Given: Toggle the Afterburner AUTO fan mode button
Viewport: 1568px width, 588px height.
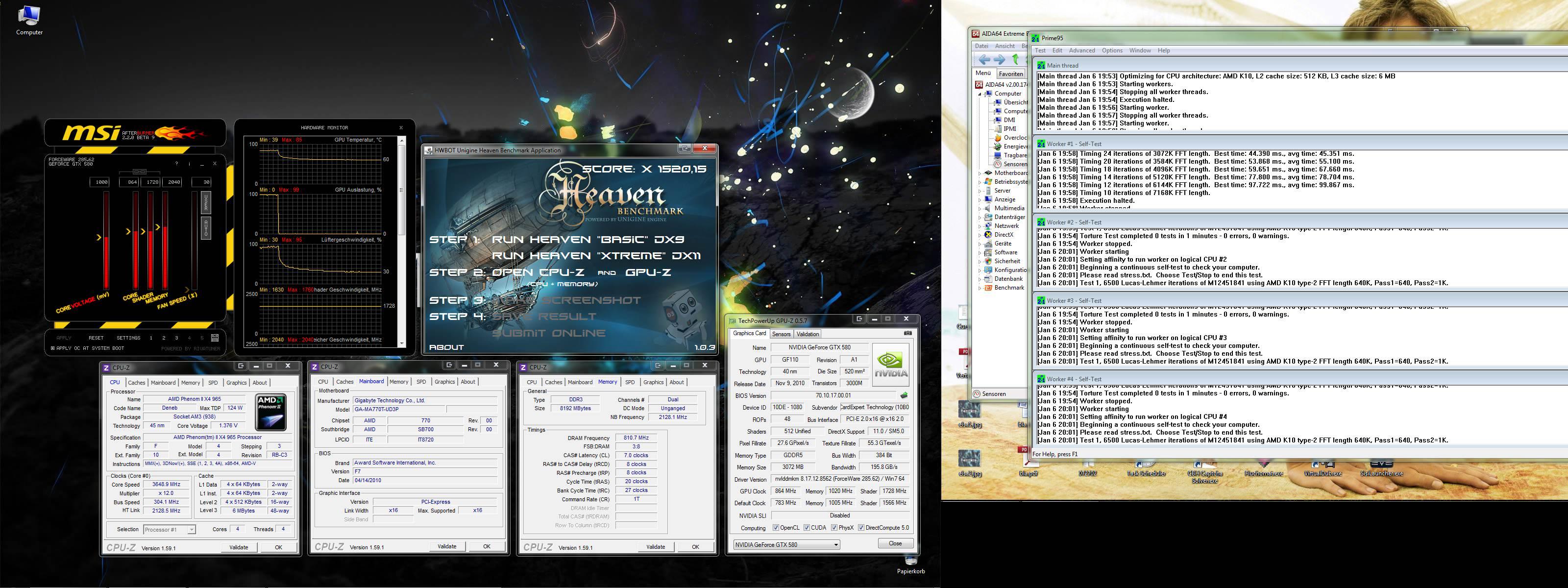Looking at the screenshot, I should (x=206, y=228).
